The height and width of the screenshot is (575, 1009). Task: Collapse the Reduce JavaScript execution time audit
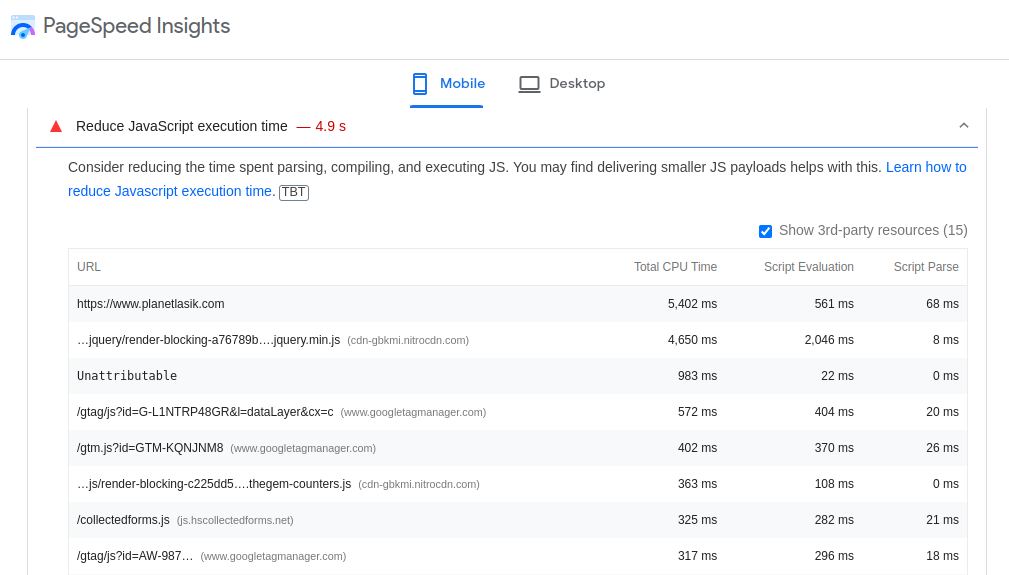(963, 125)
